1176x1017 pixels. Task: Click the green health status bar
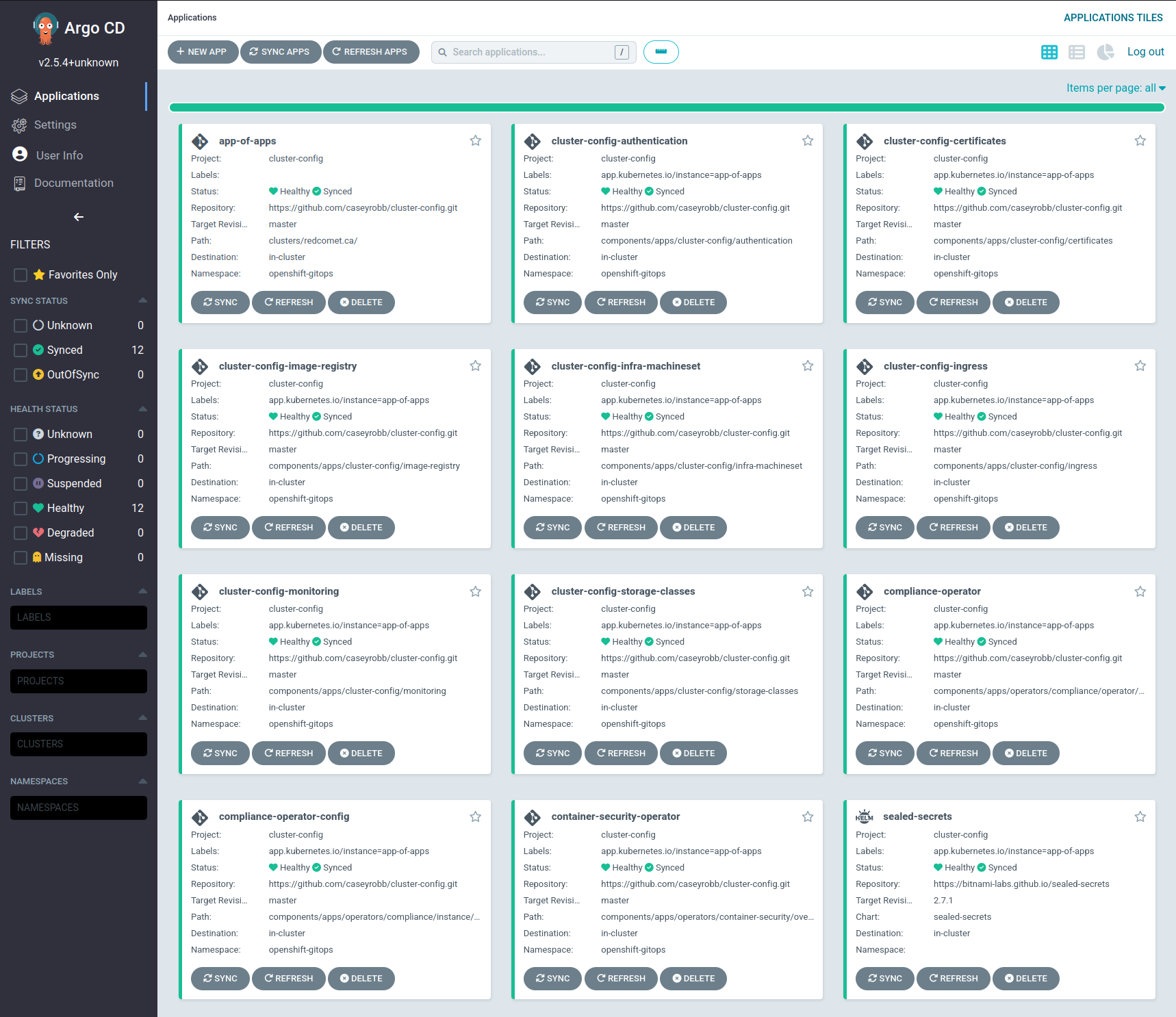[667, 107]
